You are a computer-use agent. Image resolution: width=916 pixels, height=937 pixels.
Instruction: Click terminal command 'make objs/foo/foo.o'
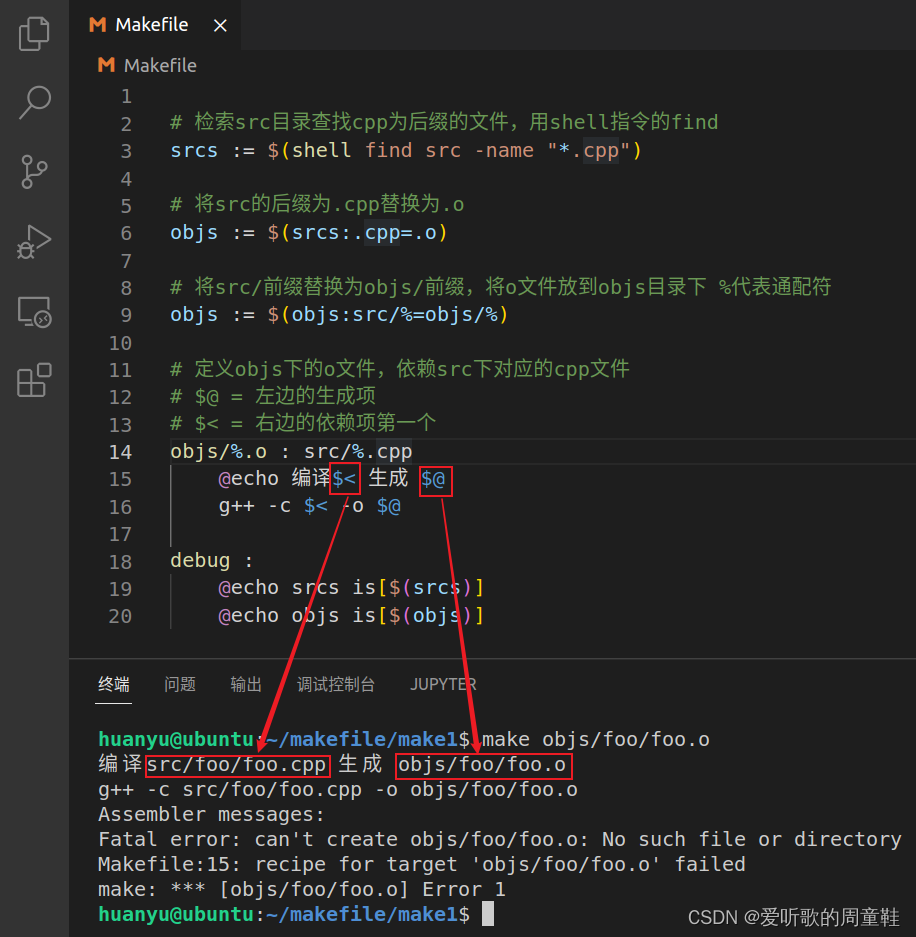point(596,740)
